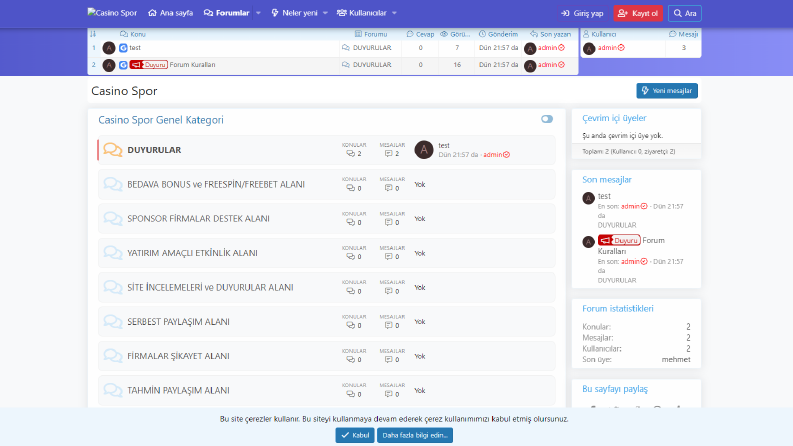The height and width of the screenshot is (446, 793).
Task: Open the Neler yeni menu item
Action: [x=294, y=13]
